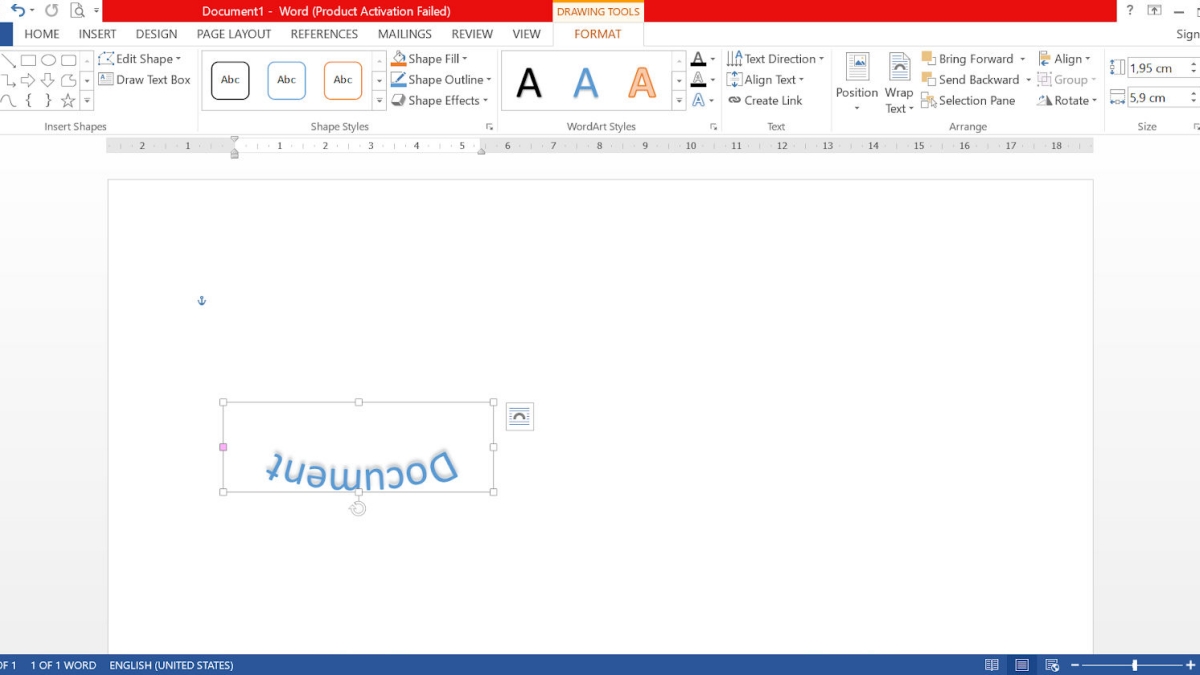Open Print Preview from the quick access toolbar
This screenshot has height=675, width=1200.
point(77,11)
